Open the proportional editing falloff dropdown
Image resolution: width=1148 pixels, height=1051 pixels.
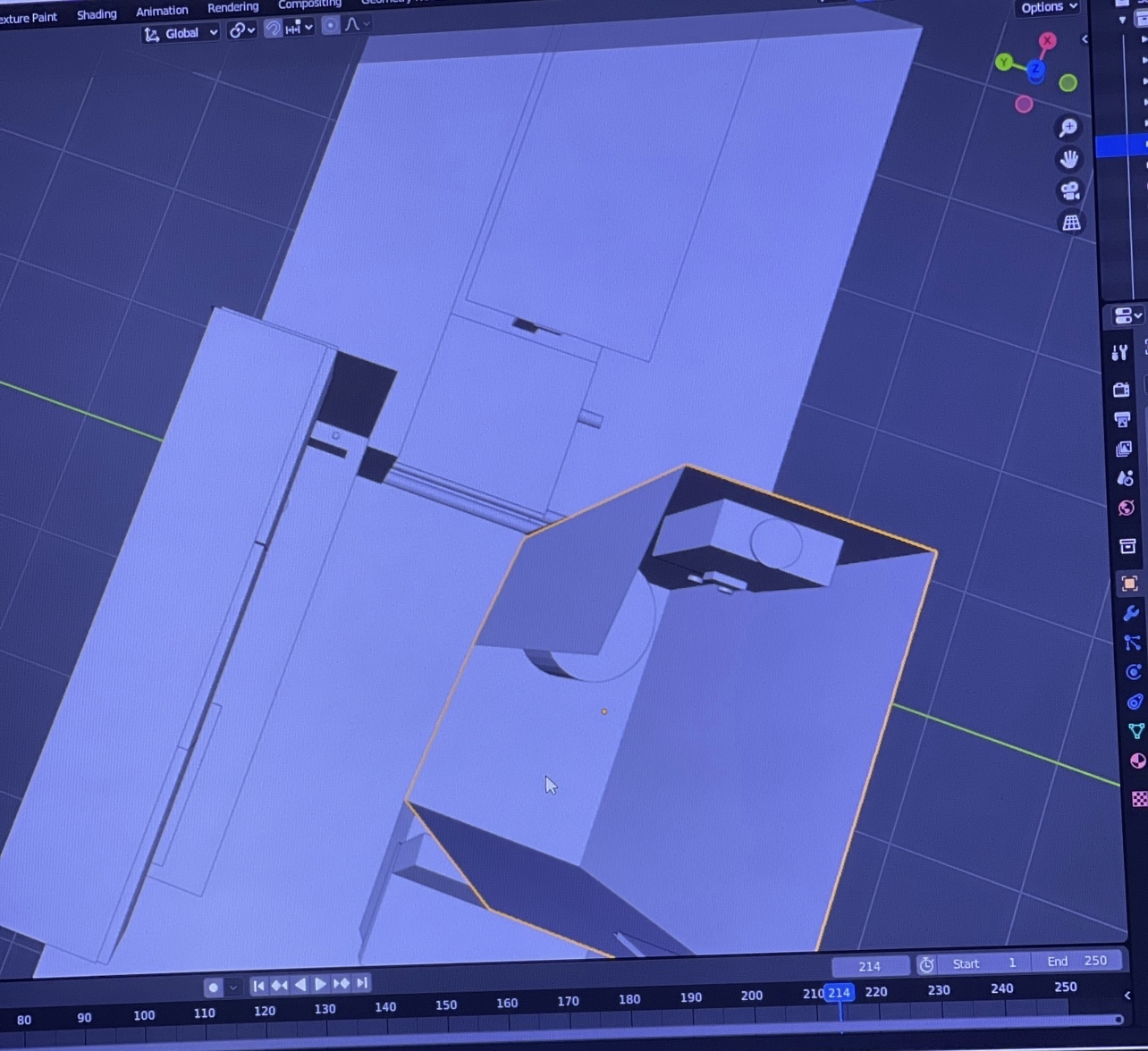356,24
